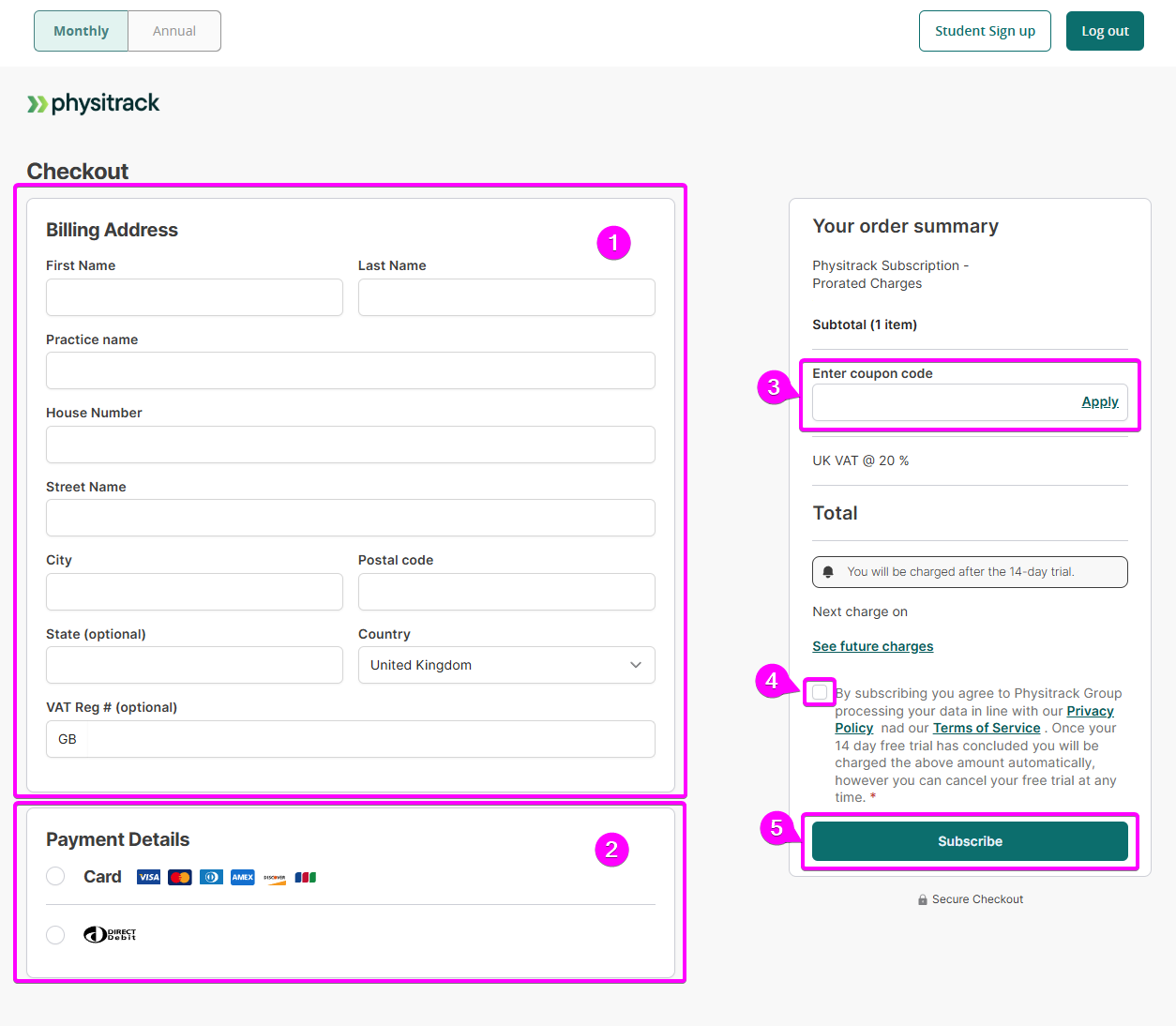The height and width of the screenshot is (1026, 1176).
Task: Focus the Last Name field
Action: click(x=506, y=297)
